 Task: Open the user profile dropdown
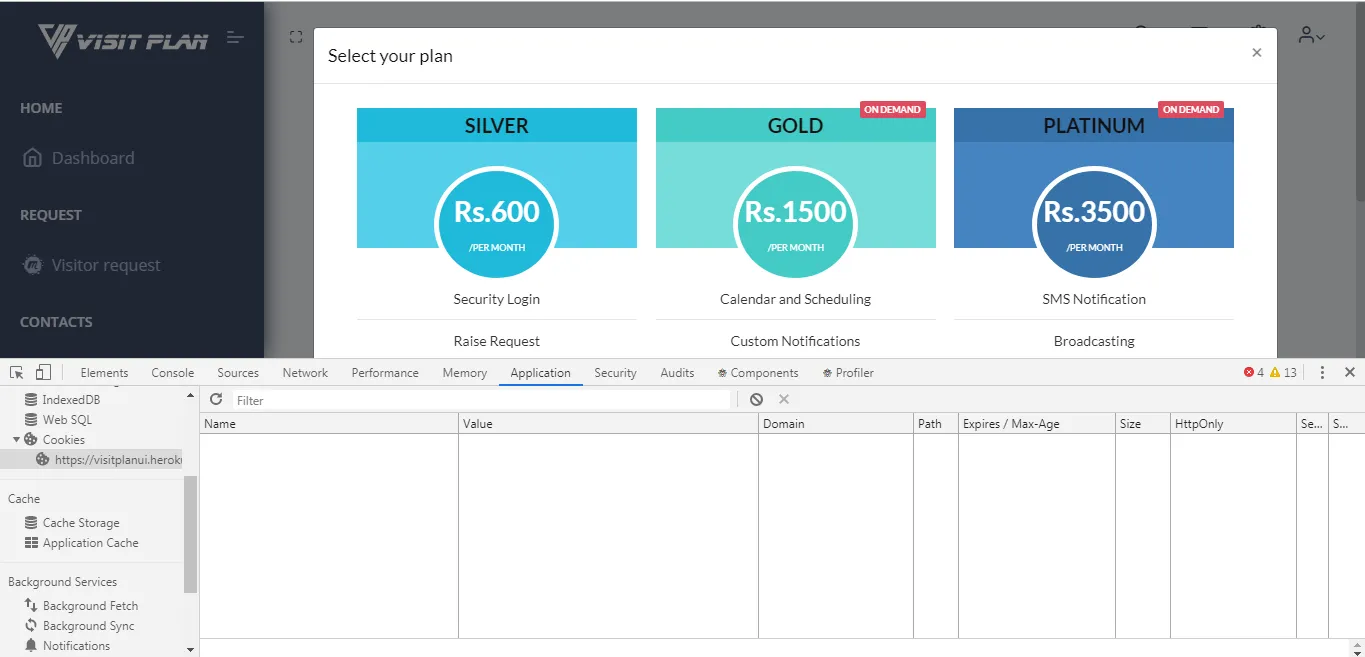pos(1311,36)
